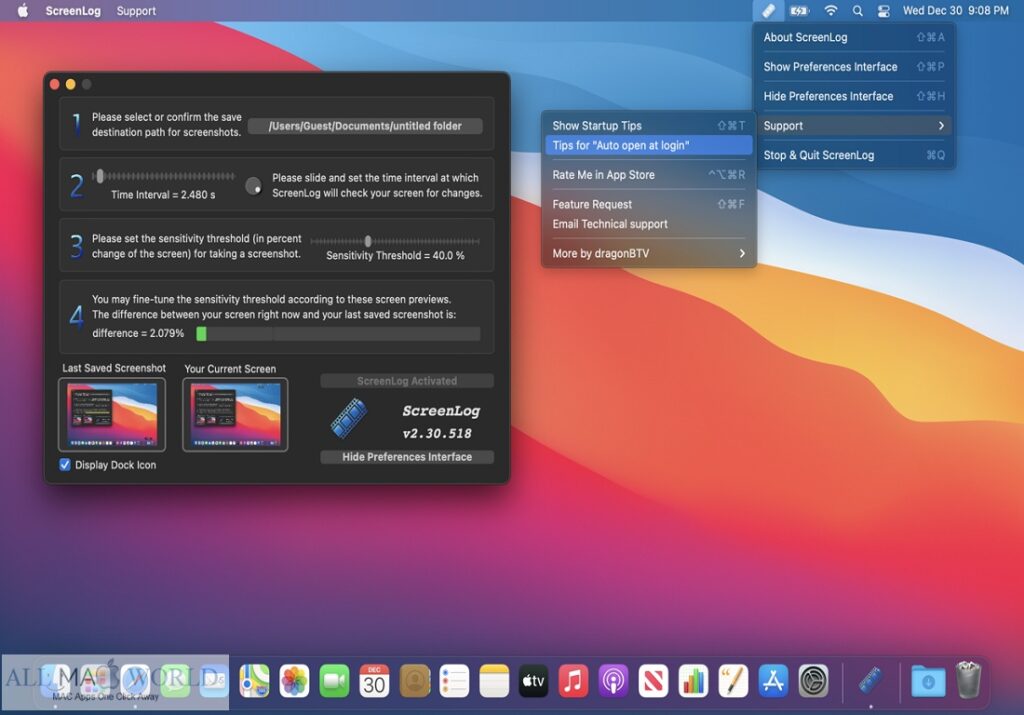Open the Downloads folder in the Dock

[x=928, y=681]
